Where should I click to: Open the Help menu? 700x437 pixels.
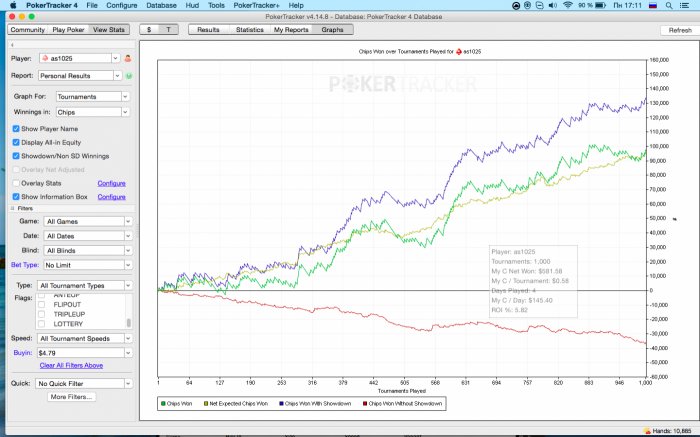point(296,5)
